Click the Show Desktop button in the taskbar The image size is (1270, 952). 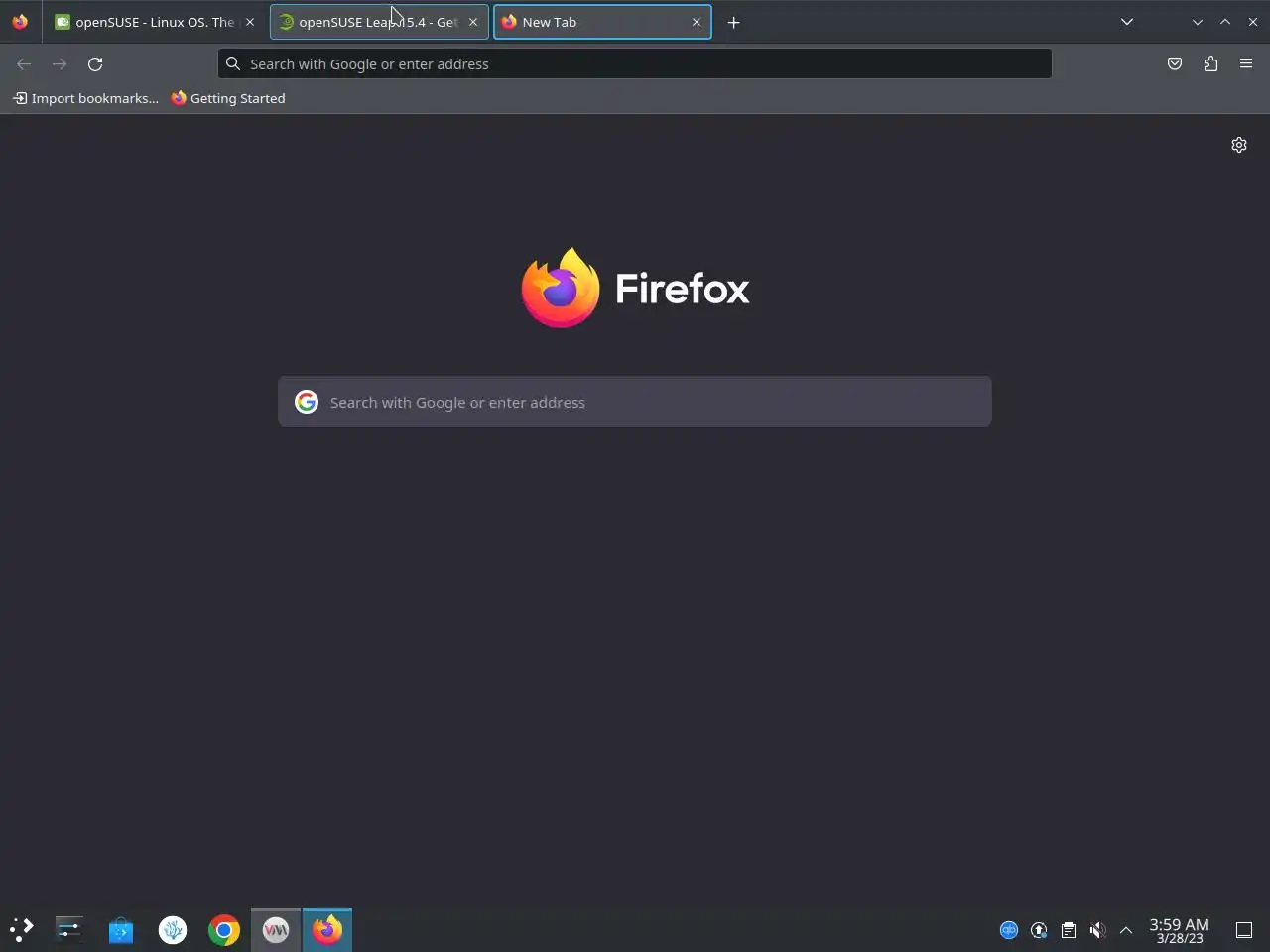click(1244, 930)
